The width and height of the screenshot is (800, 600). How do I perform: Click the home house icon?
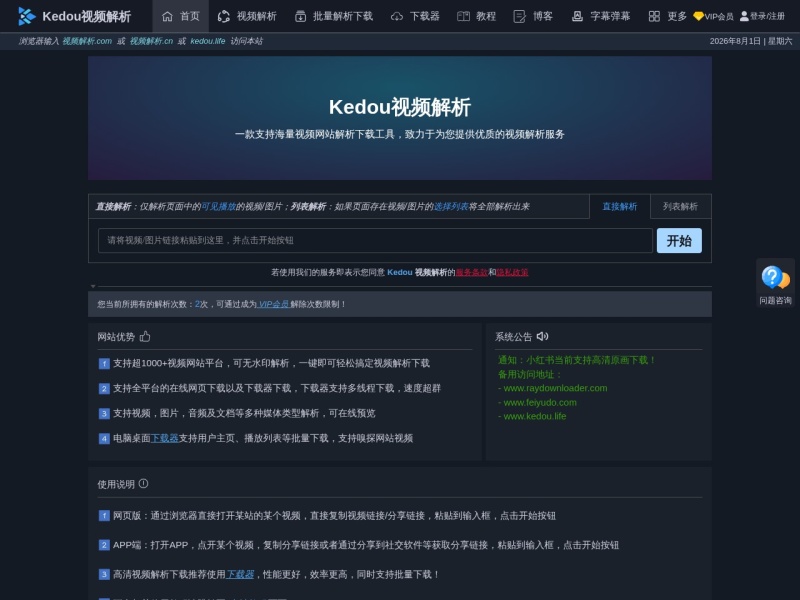coord(167,16)
